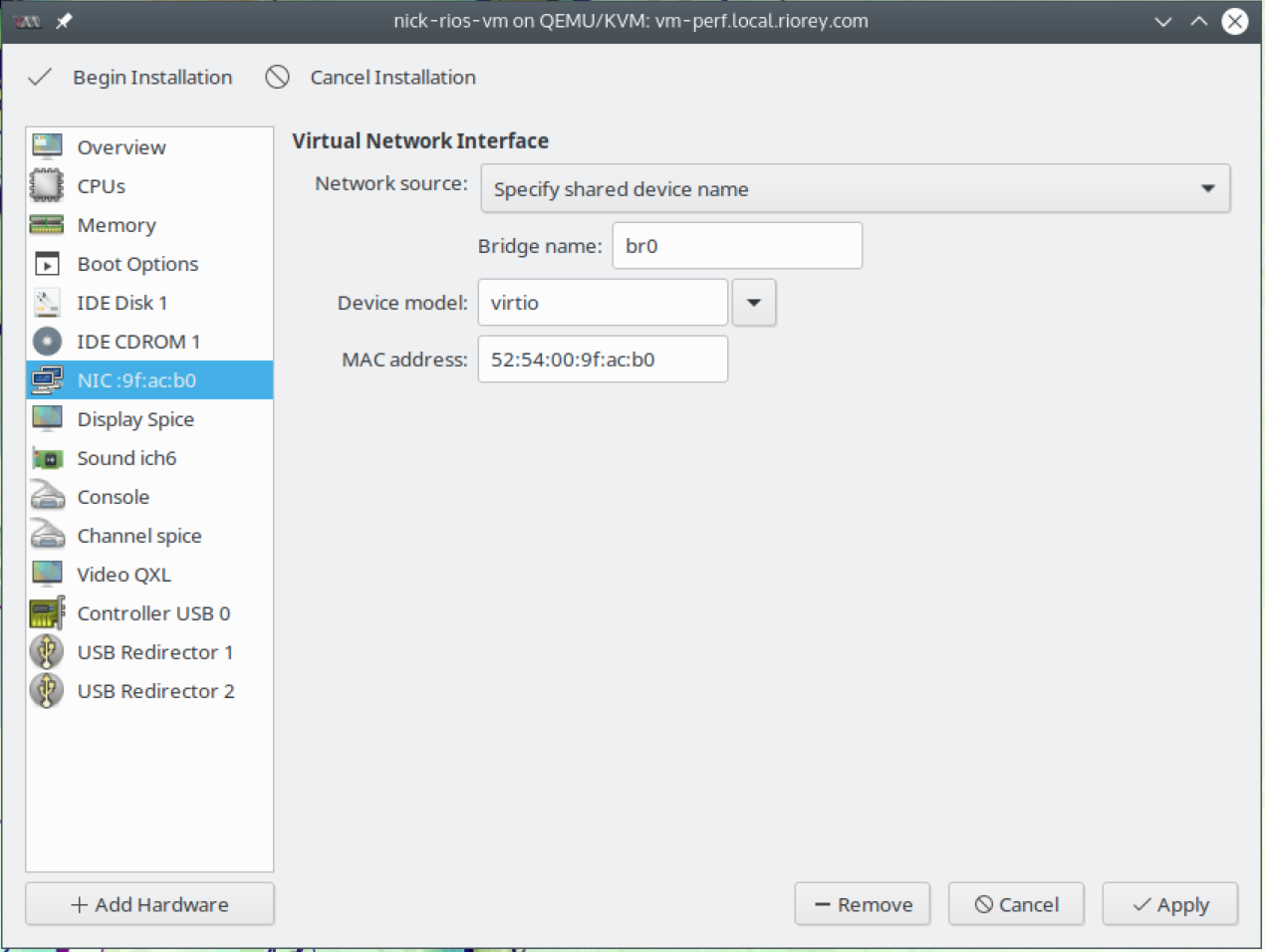The width and height of the screenshot is (1265, 952).
Task: Click the USB Redirector 2 icon
Action: (47, 690)
